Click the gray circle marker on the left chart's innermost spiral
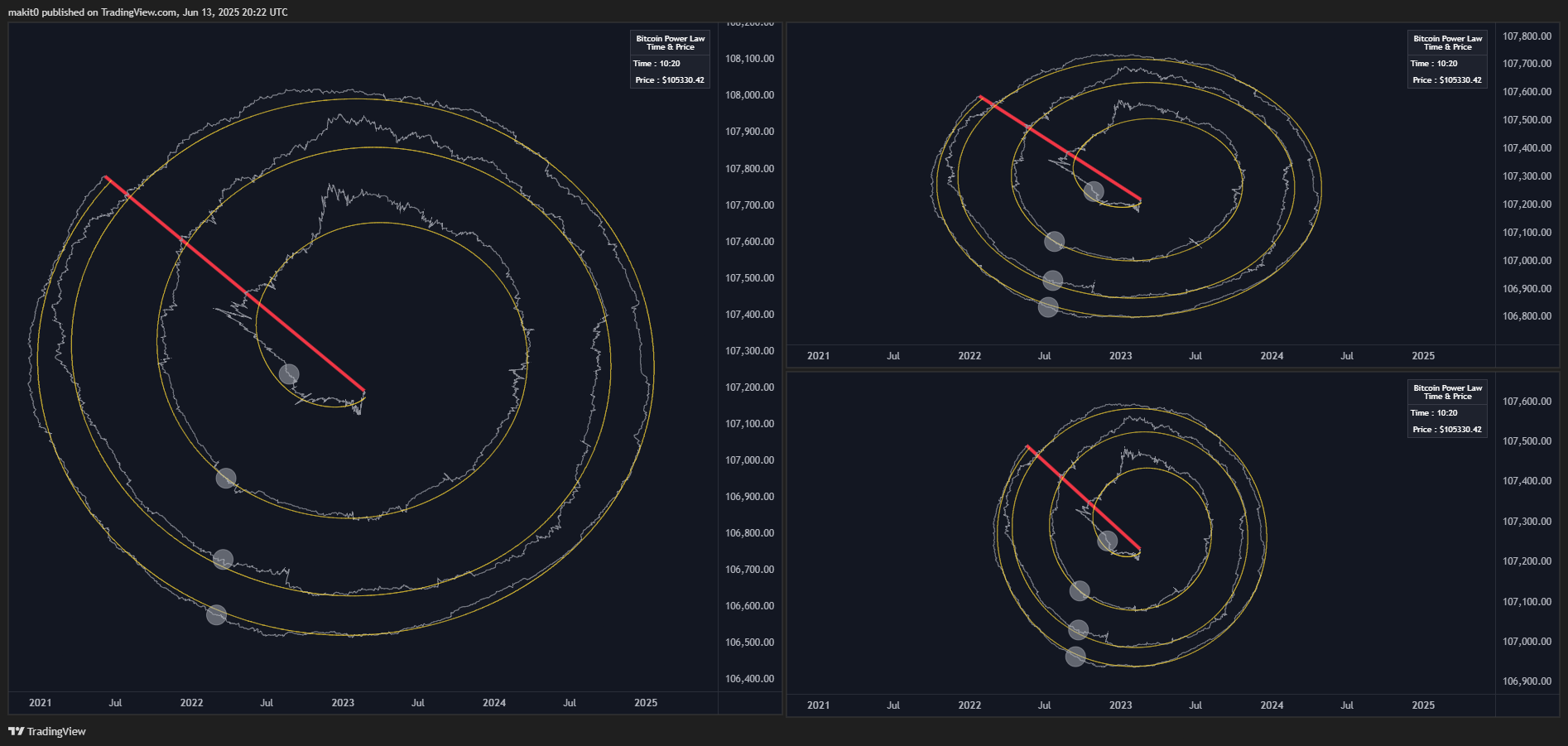Screen dimensions: 1568x746 (289, 373)
